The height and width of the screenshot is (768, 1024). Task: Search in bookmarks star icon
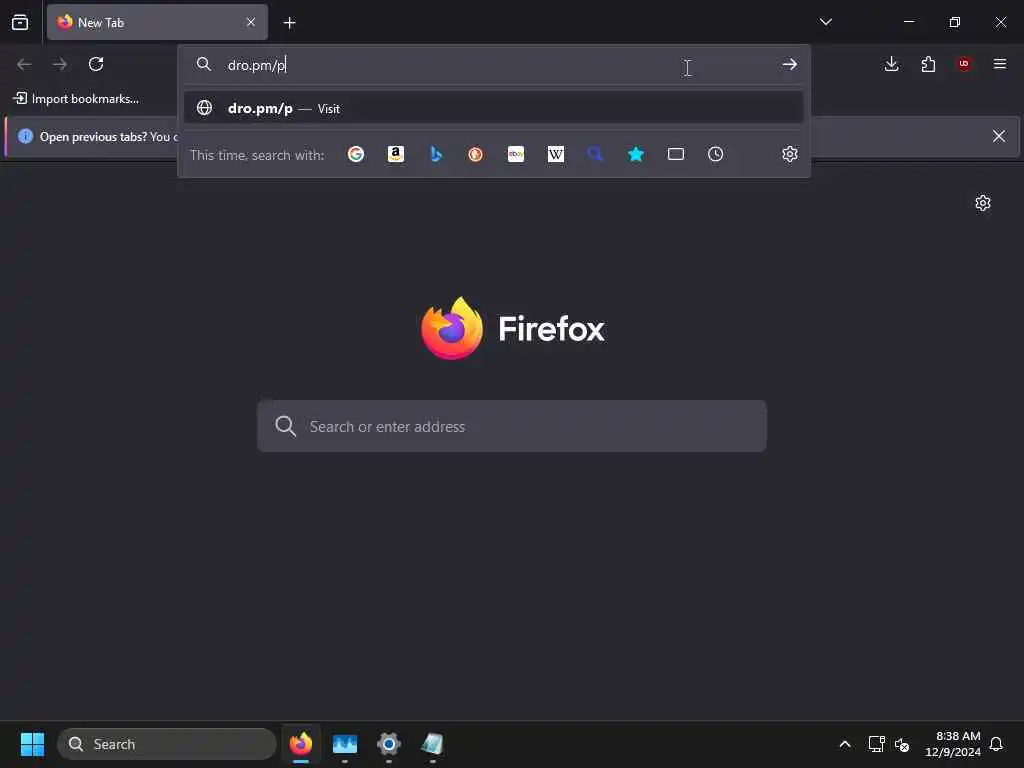click(x=635, y=154)
